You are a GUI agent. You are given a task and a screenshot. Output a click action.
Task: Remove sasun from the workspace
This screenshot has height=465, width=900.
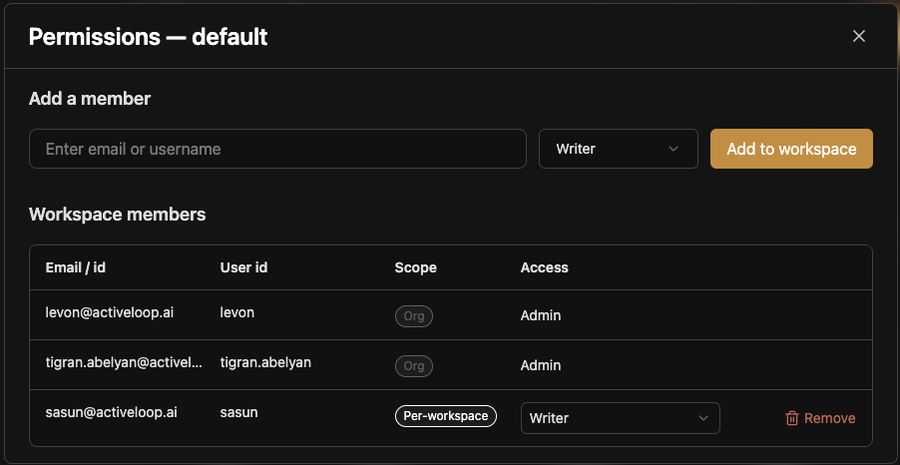(820, 418)
